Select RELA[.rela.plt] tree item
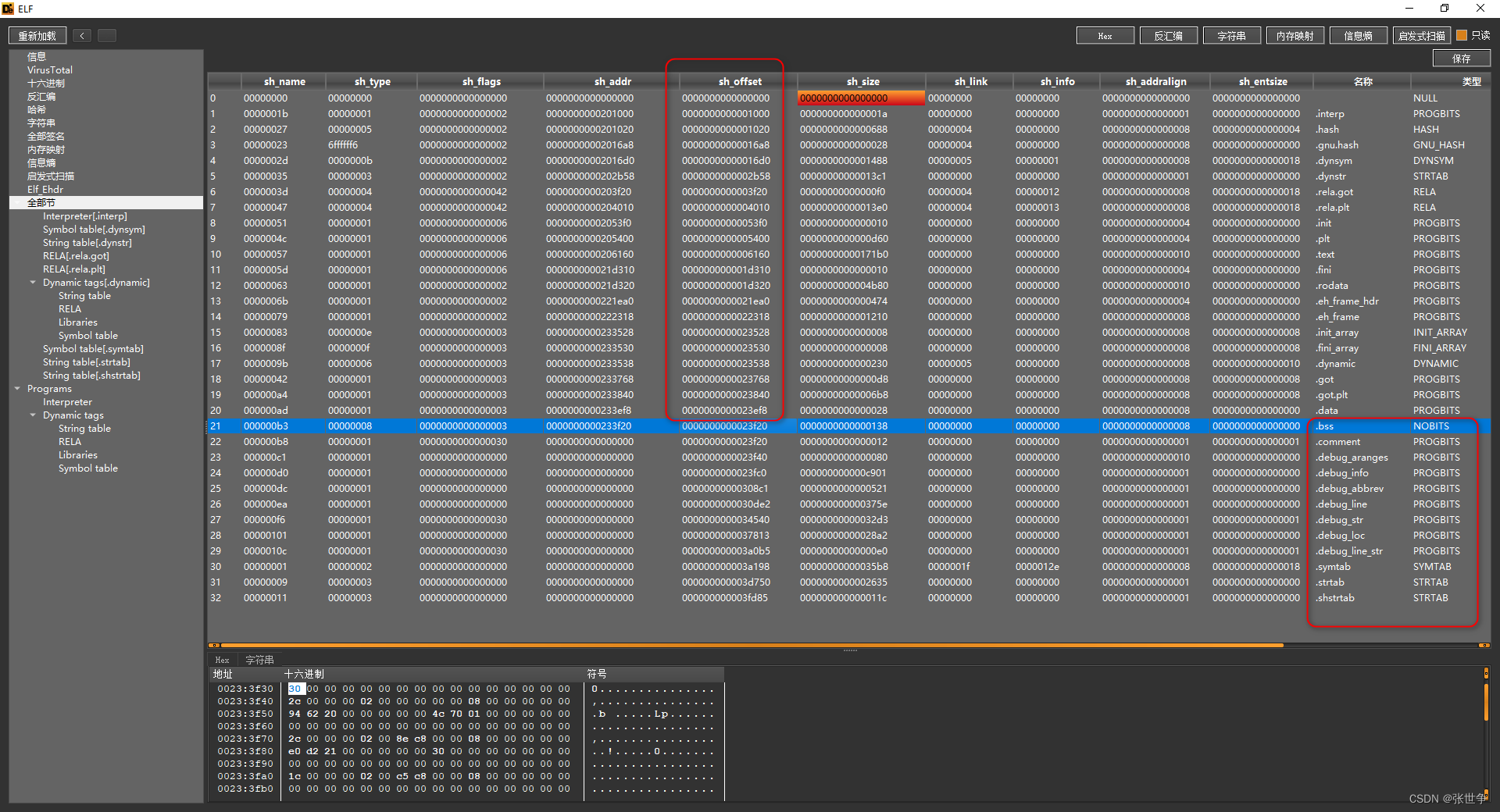The height and width of the screenshot is (812, 1500). click(x=74, y=269)
